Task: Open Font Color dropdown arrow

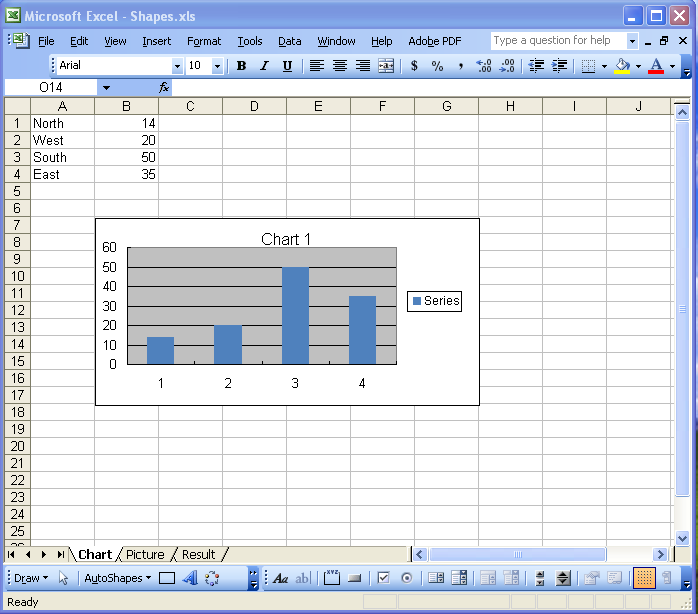Action: [672, 66]
